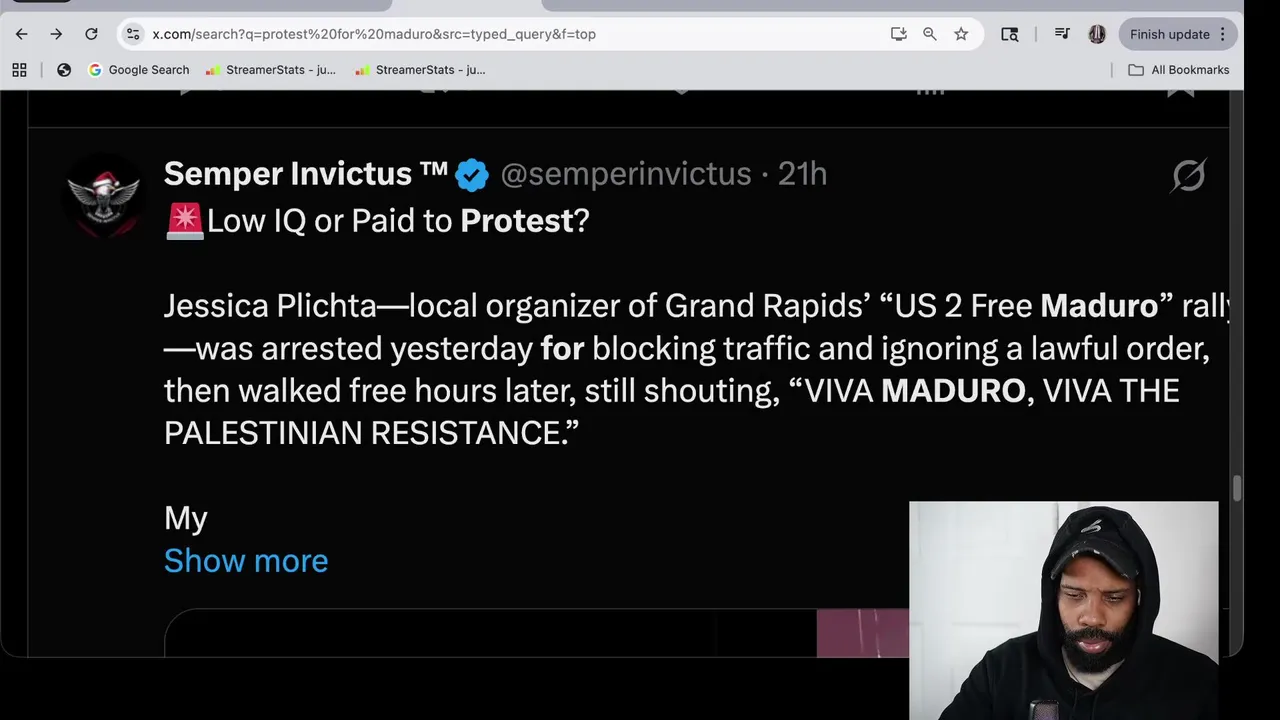Click the install app icon in address bar
The height and width of the screenshot is (720, 1280).
pyautogui.click(x=898, y=34)
